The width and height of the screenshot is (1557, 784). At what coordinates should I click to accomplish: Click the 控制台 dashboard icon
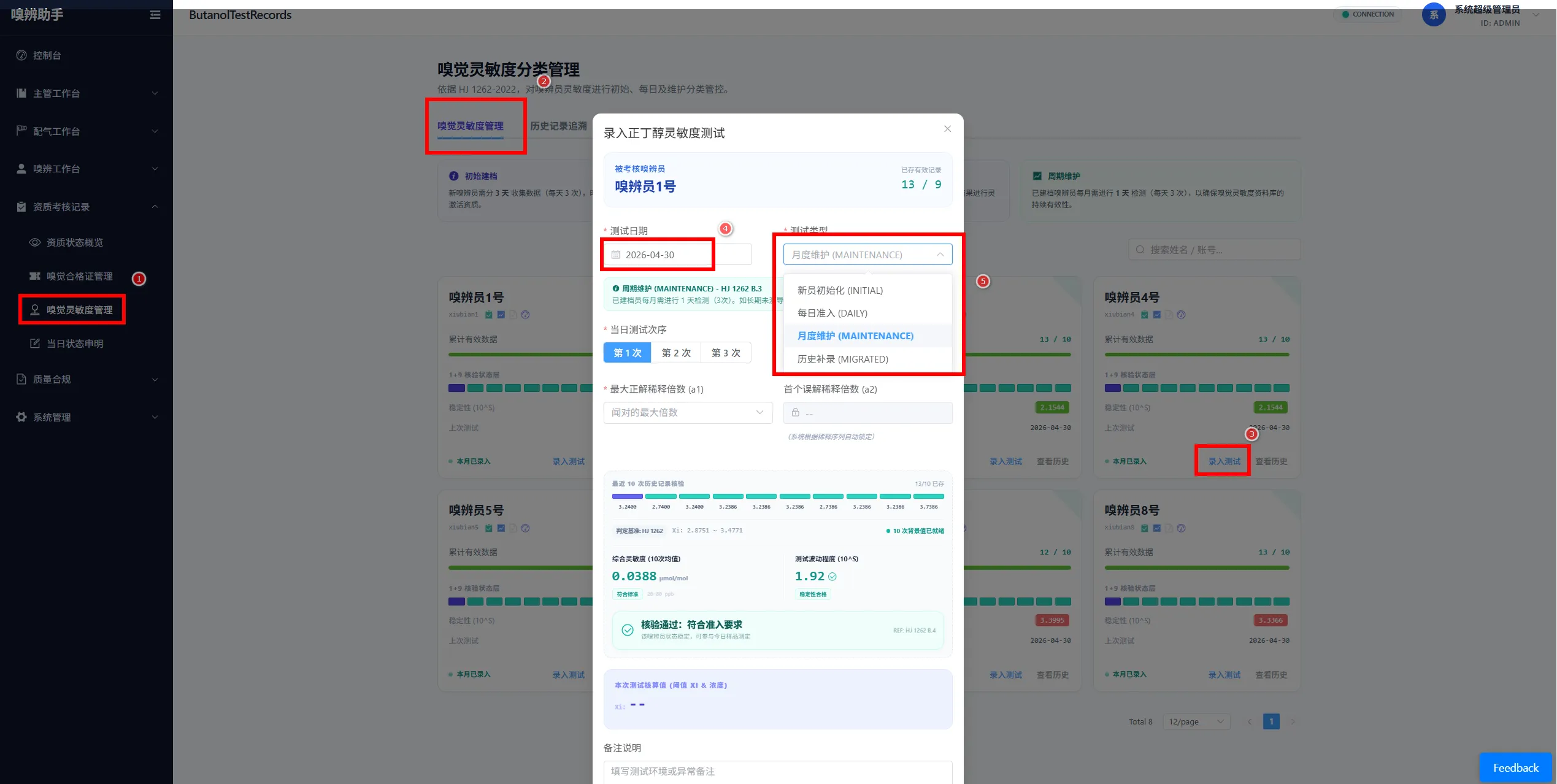[x=21, y=55]
